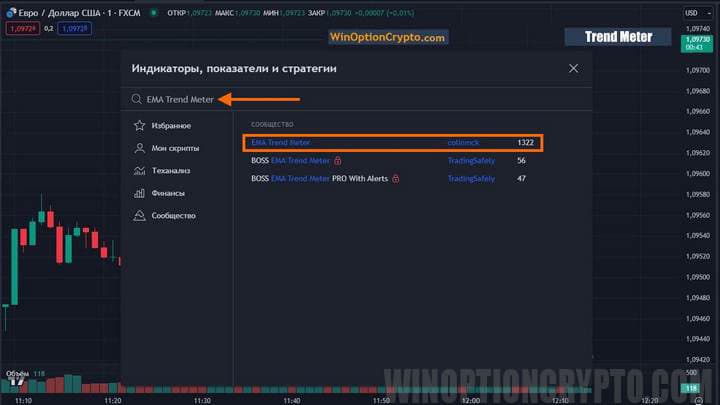This screenshot has width=720, height=405.
Task: Click the community icon beside Сообщество
Action: click(x=140, y=215)
